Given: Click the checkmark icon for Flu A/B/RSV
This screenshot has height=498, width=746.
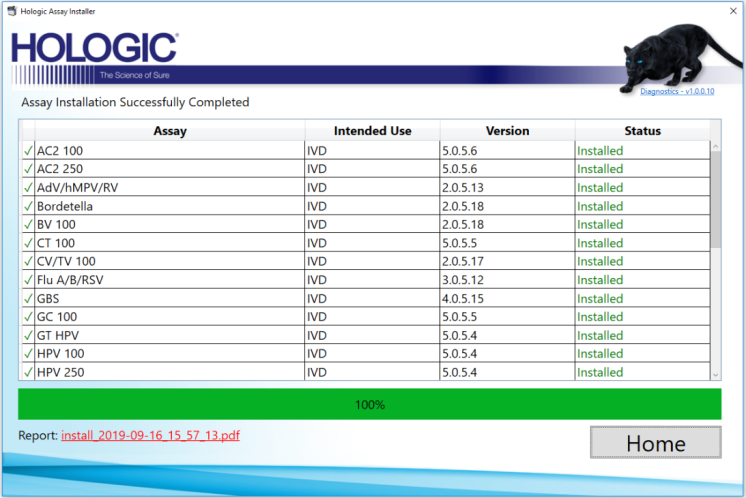Looking at the screenshot, I should (x=28, y=280).
